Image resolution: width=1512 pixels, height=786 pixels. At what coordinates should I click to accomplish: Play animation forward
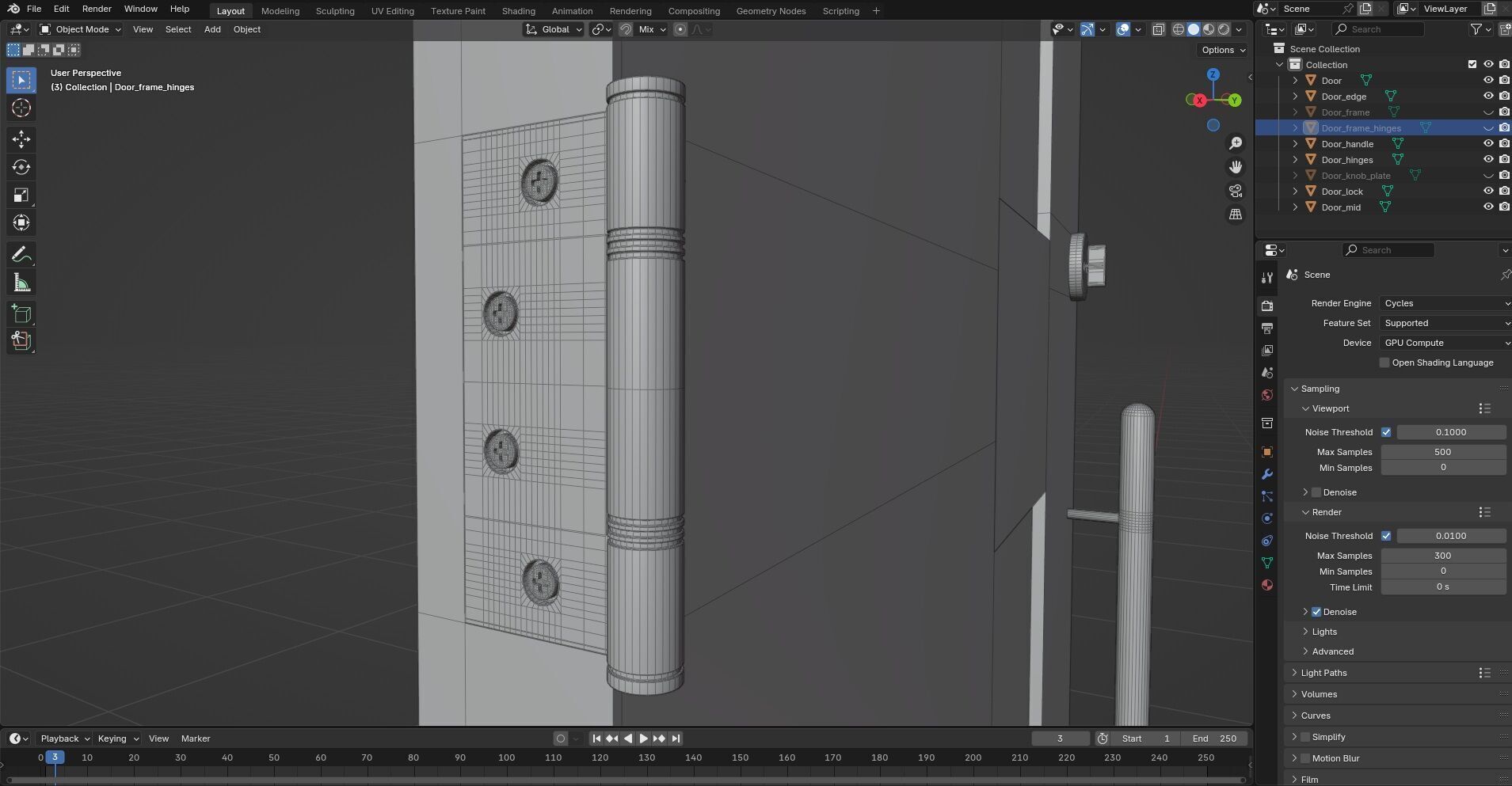(x=644, y=739)
